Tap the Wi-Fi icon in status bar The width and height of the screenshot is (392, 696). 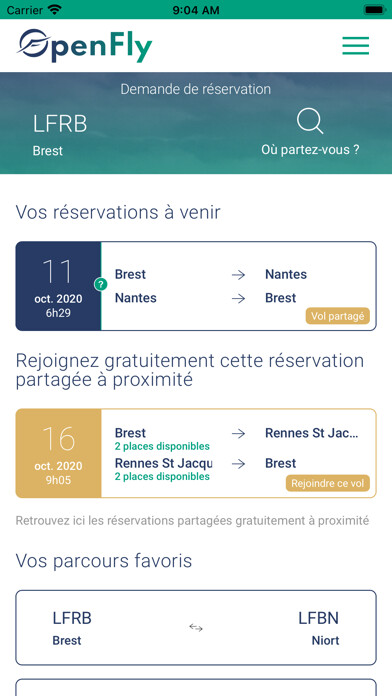[55, 10]
